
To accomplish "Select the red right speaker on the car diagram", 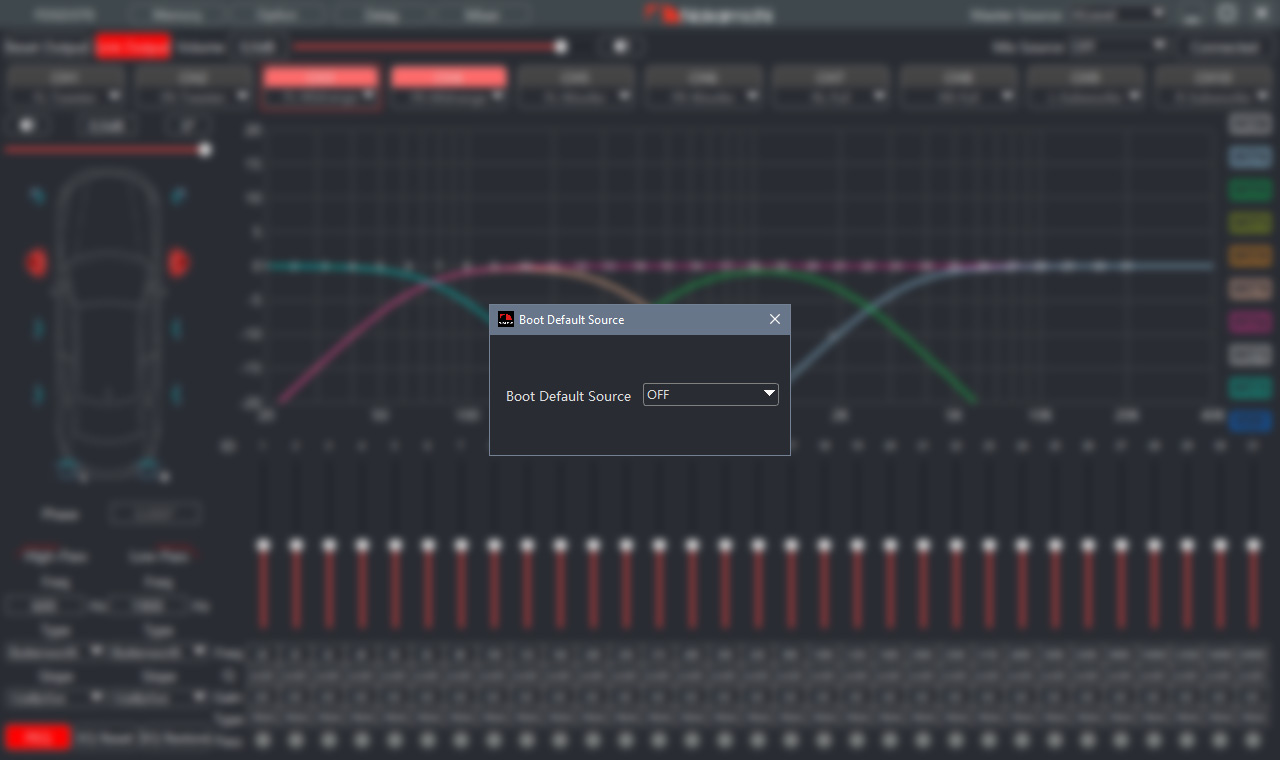I will 179,263.
